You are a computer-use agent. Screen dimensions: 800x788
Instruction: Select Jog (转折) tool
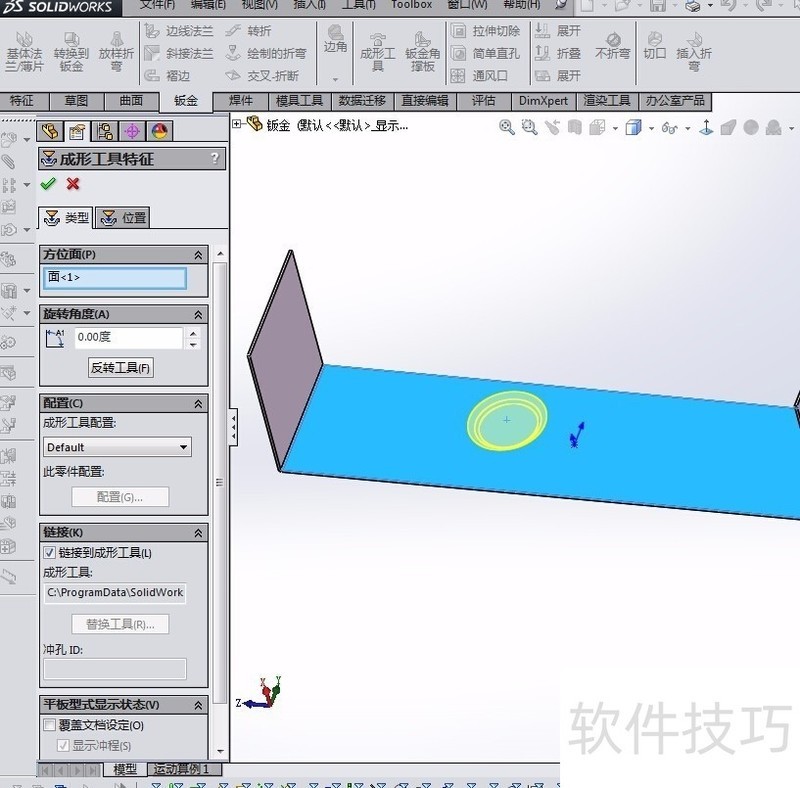(x=248, y=31)
